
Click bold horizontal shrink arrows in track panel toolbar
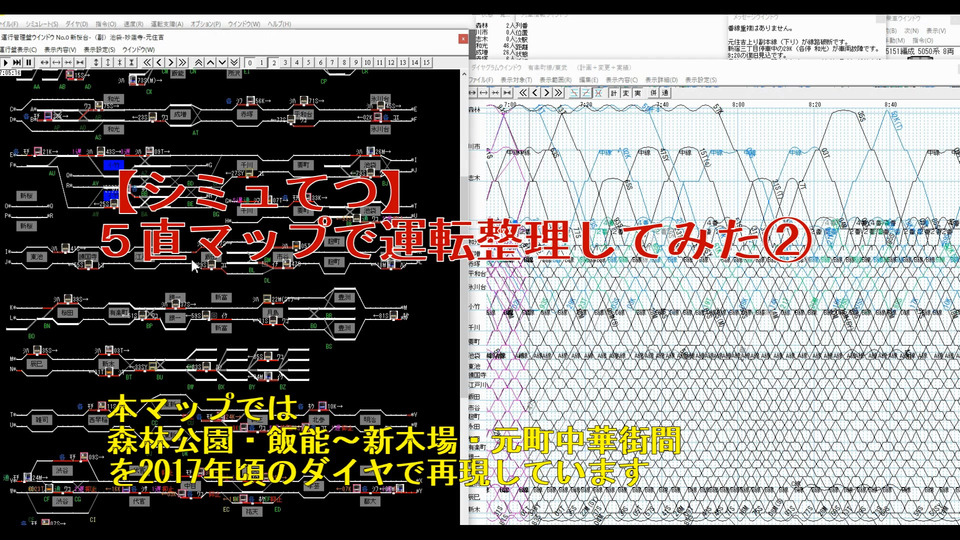click(80, 62)
